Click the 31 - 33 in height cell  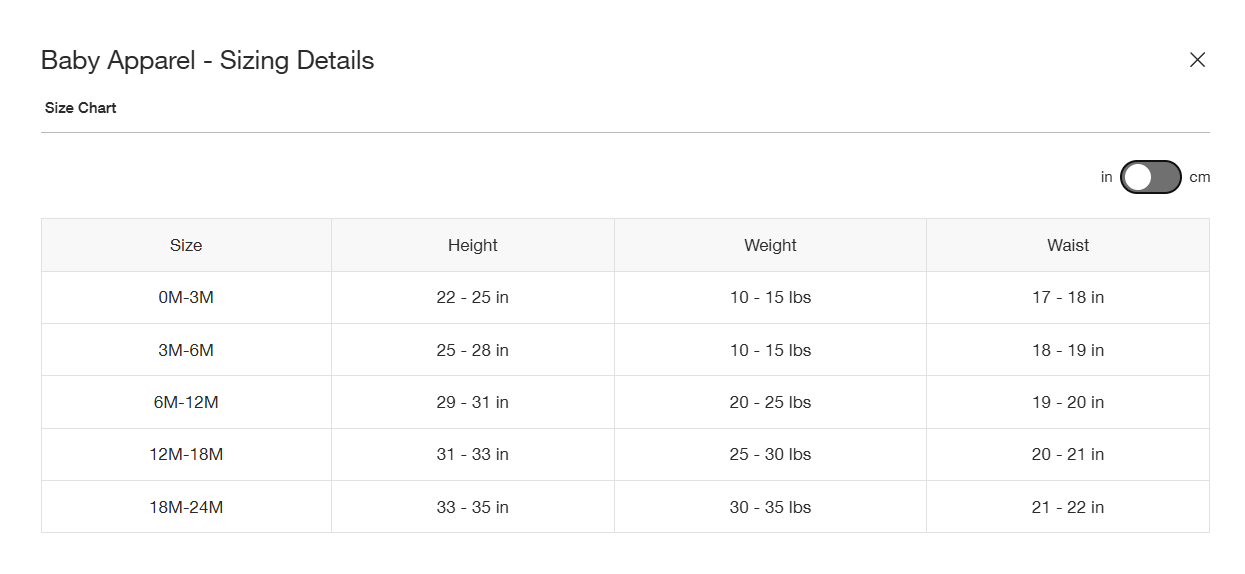click(473, 454)
